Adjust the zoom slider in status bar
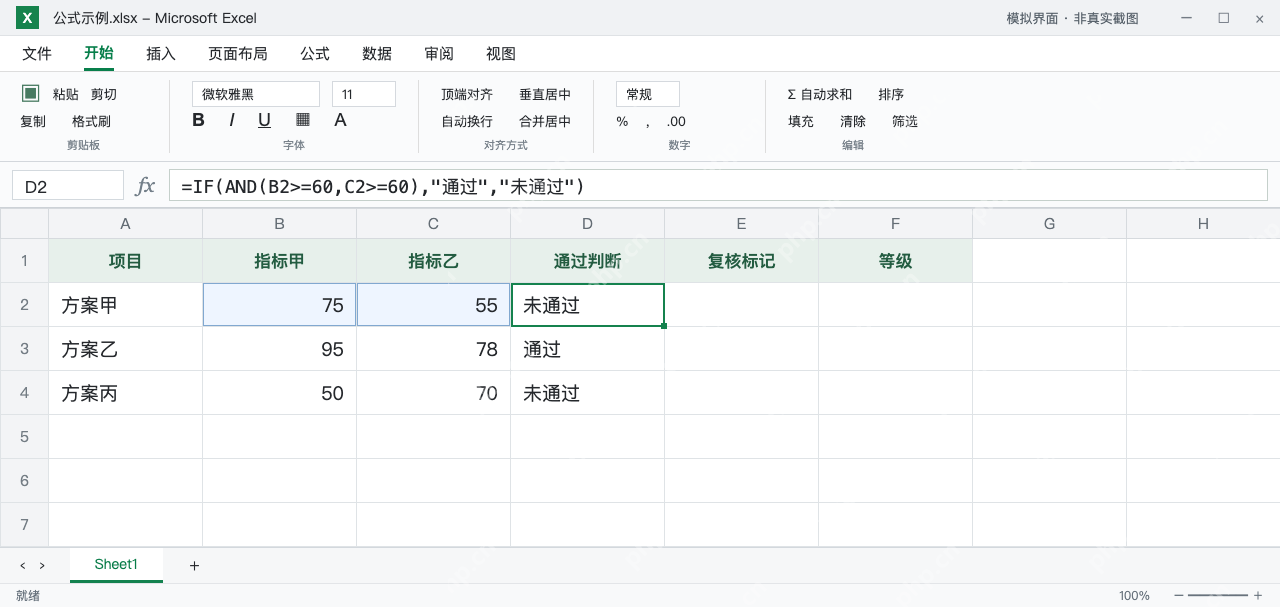 [x=1218, y=595]
